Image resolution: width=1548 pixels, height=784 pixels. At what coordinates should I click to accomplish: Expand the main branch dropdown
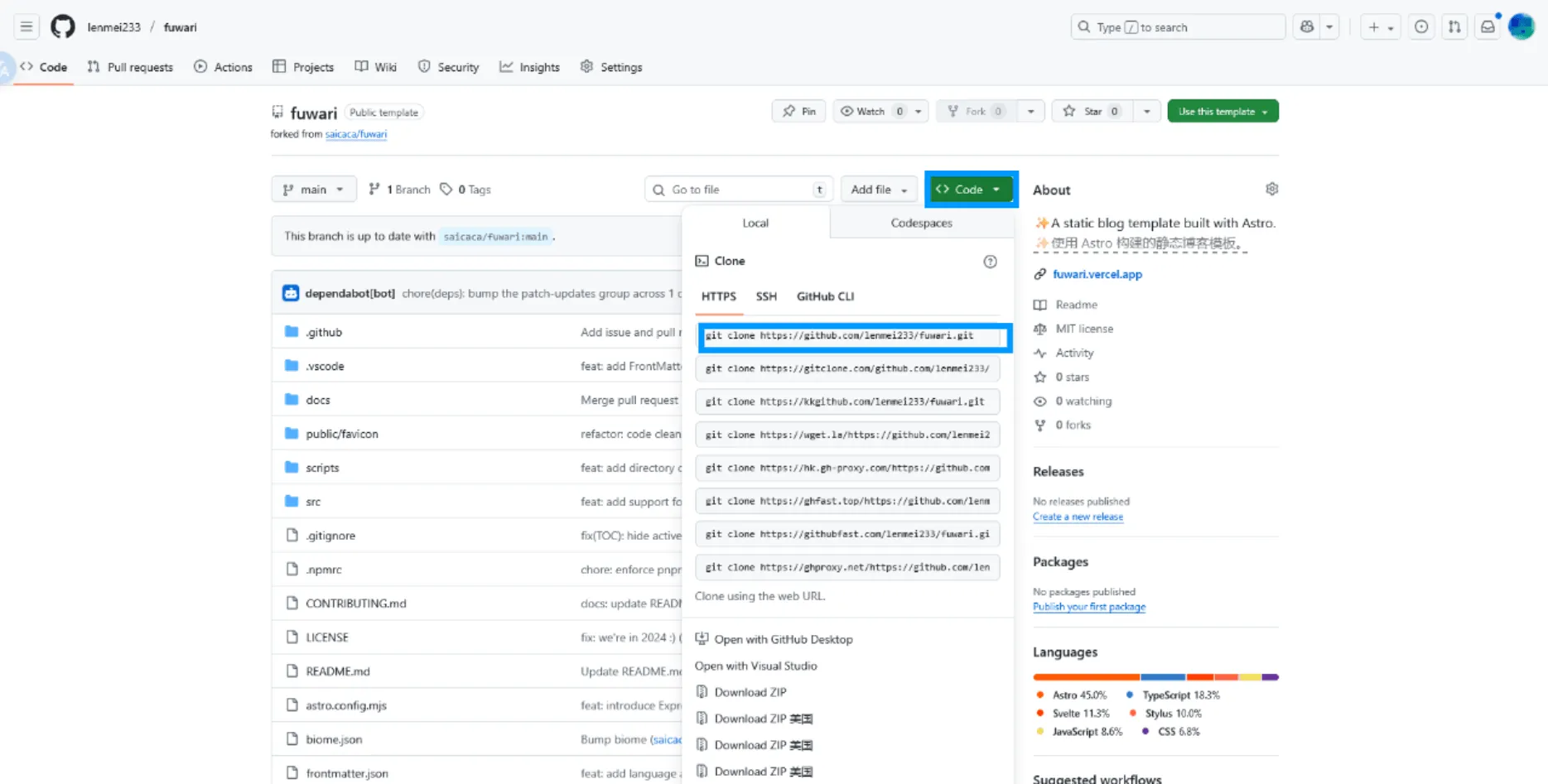313,190
